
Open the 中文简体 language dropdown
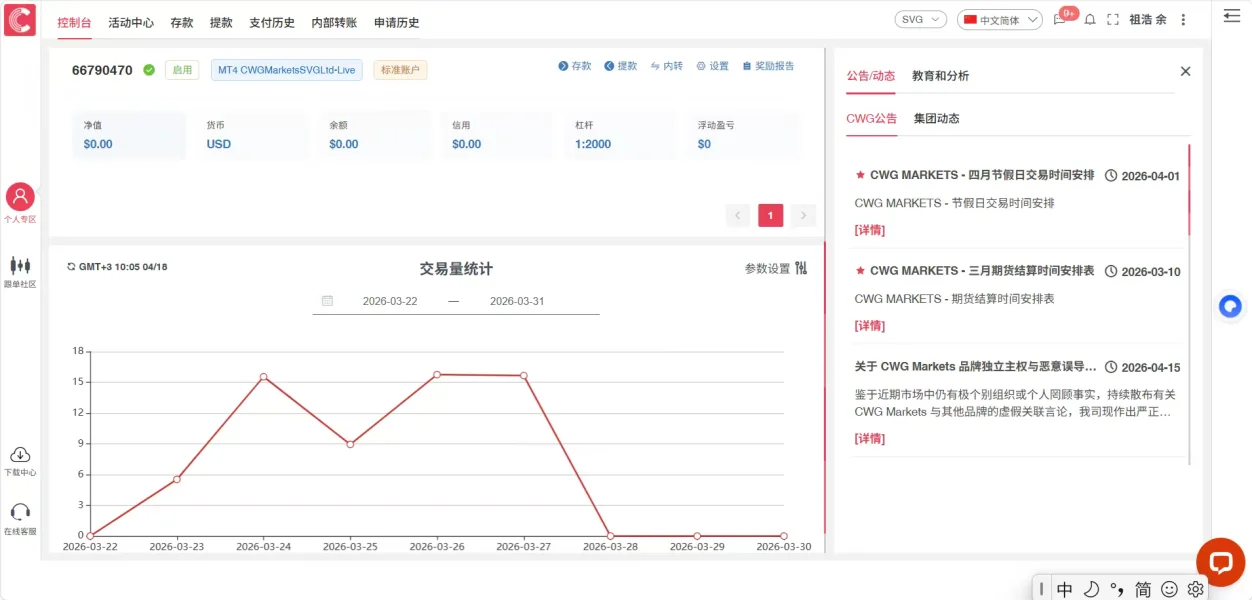pos(1000,20)
